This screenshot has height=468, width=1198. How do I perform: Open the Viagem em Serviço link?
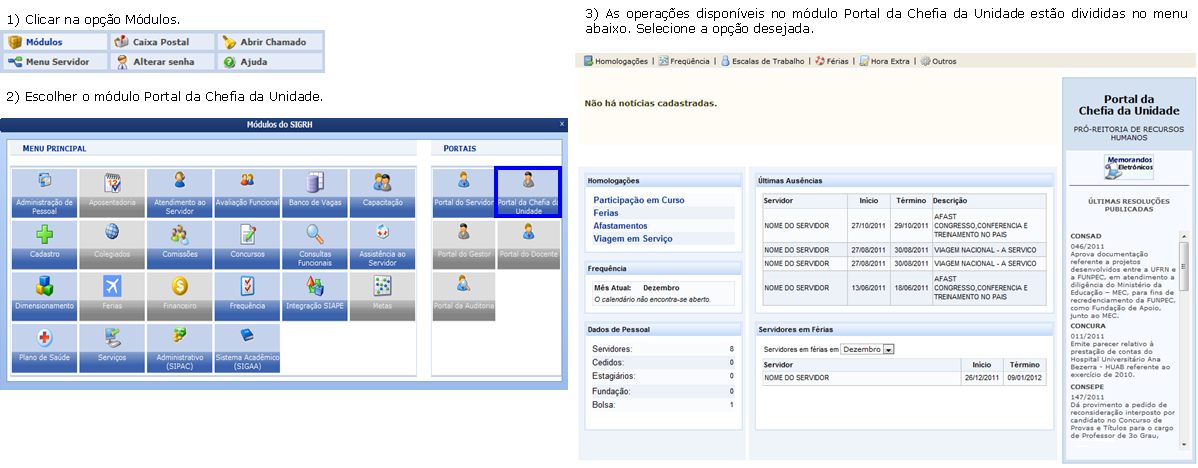tap(632, 239)
